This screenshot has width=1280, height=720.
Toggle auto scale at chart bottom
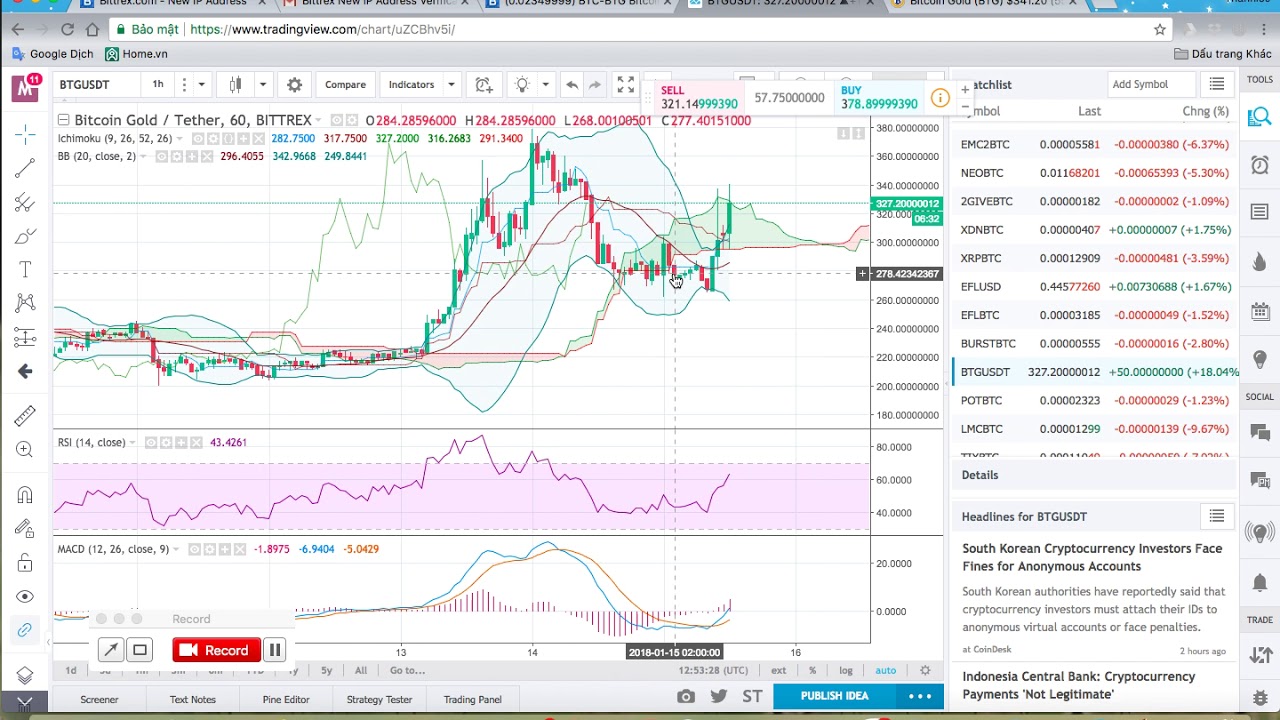pyautogui.click(x=886, y=670)
